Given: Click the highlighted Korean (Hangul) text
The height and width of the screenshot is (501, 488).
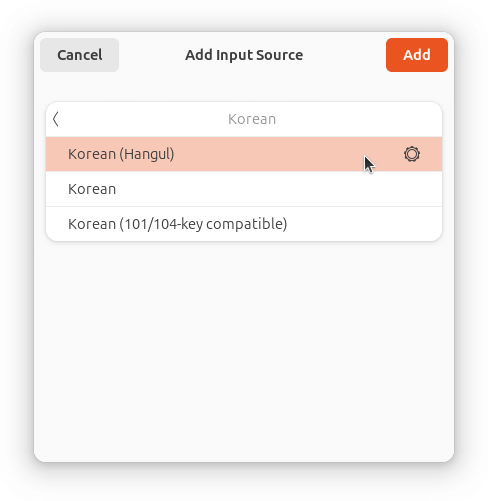Looking at the screenshot, I should click(121, 154).
